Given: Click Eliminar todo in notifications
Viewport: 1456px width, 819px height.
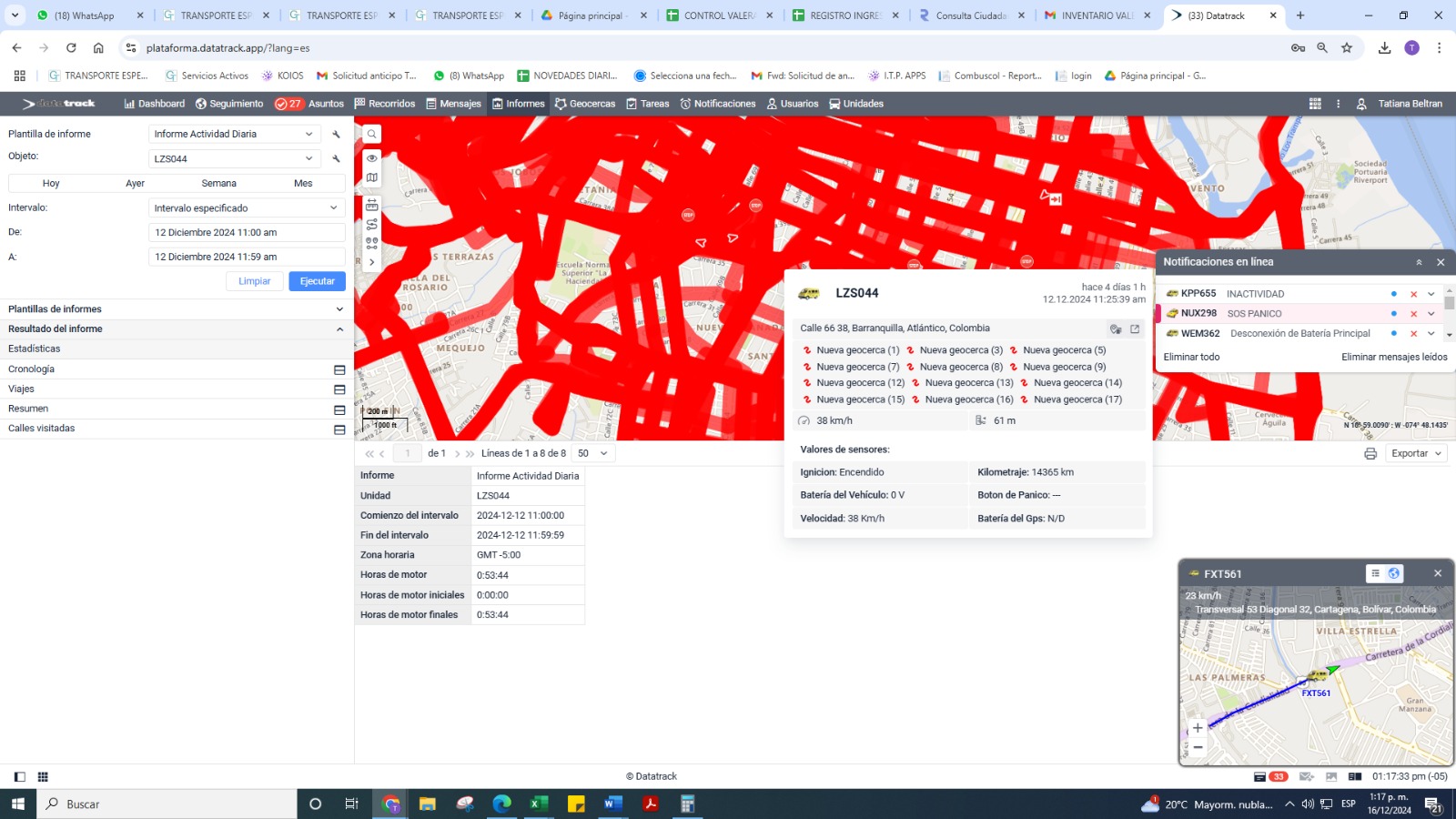Looking at the screenshot, I should coord(1191,357).
